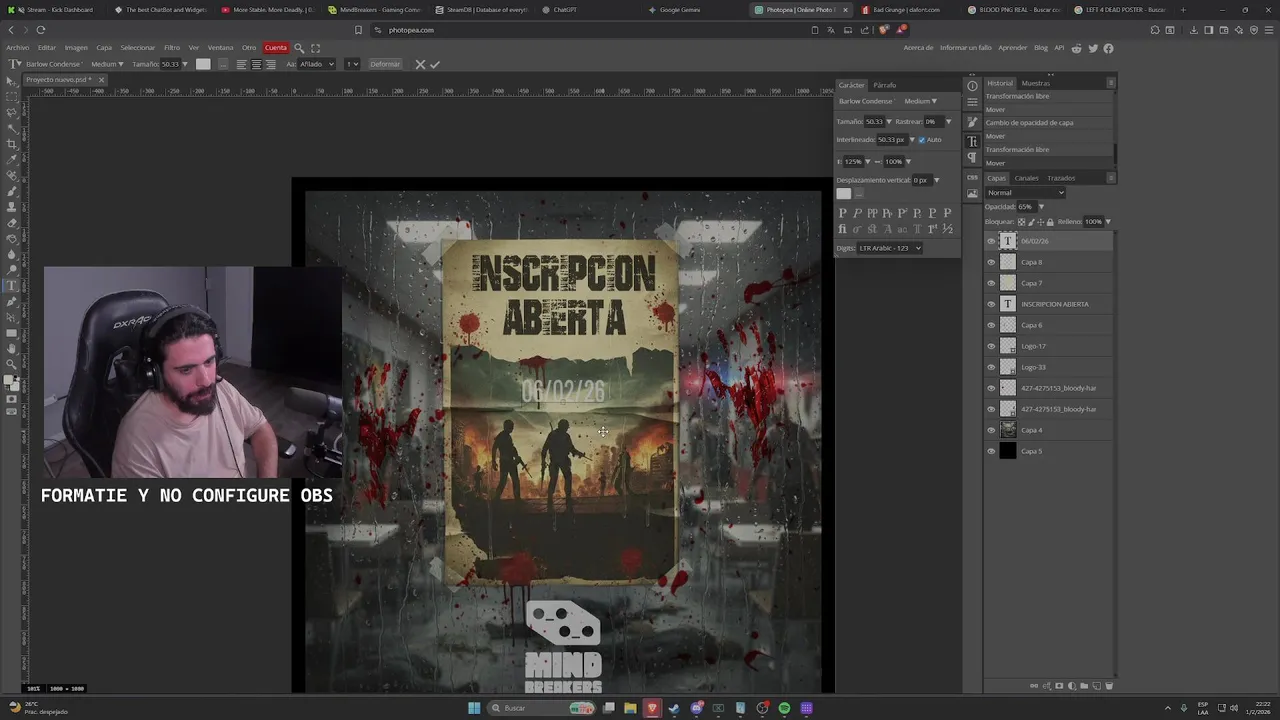Confirm the text edit with the checkmark

pyautogui.click(x=435, y=64)
